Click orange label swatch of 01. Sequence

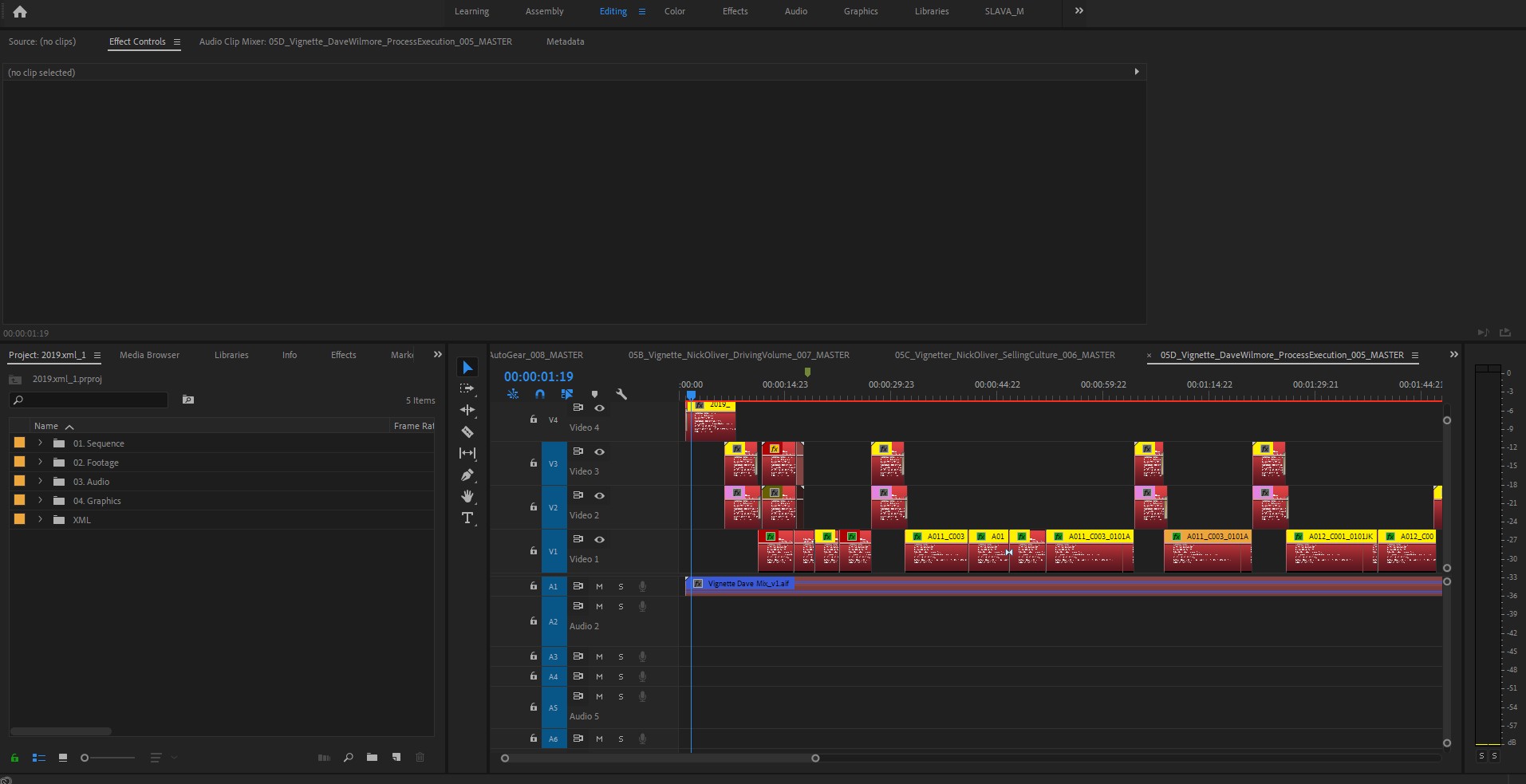[x=19, y=443]
